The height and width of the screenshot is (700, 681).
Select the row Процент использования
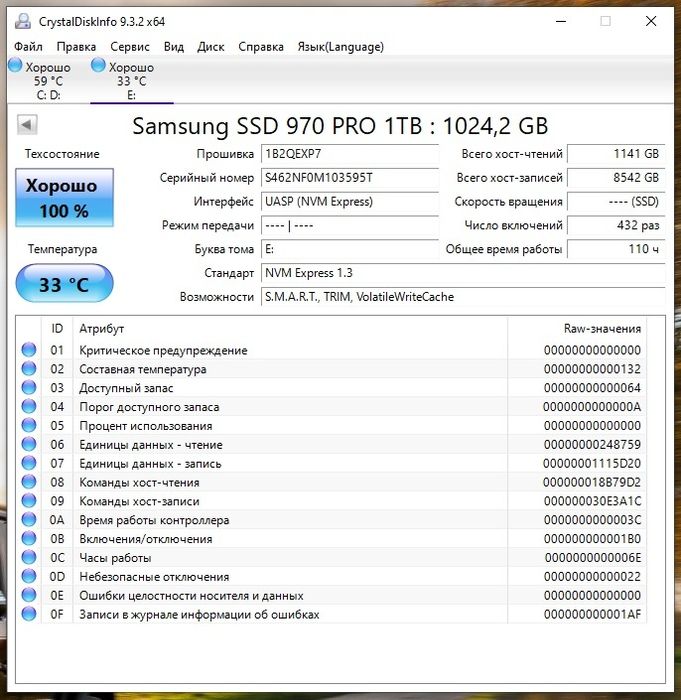click(331, 425)
